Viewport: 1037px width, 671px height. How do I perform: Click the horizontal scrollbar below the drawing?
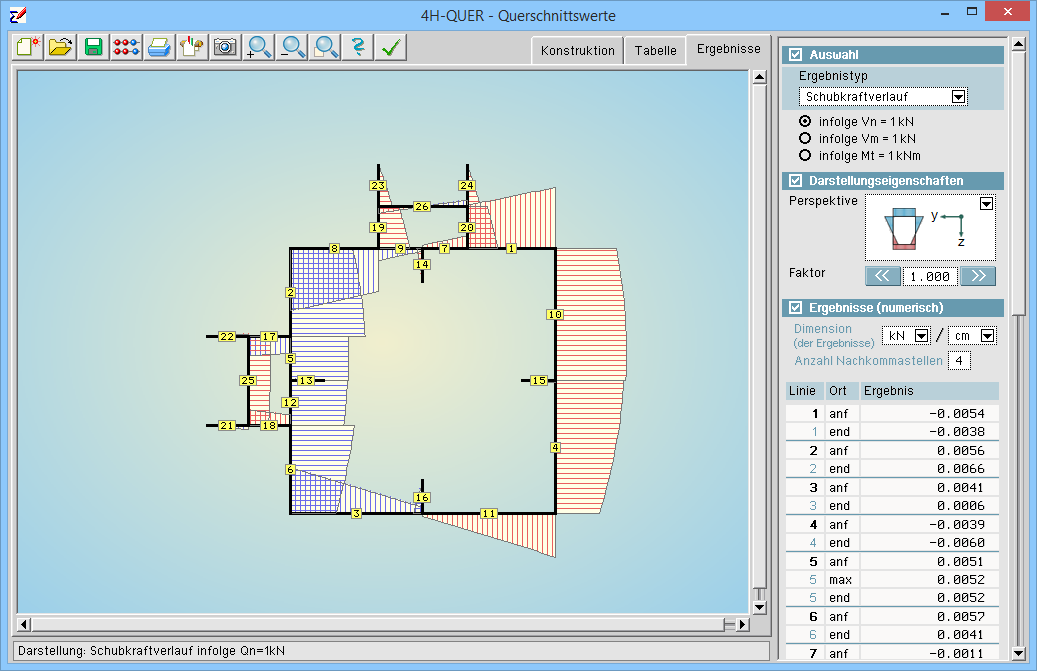[x=380, y=625]
